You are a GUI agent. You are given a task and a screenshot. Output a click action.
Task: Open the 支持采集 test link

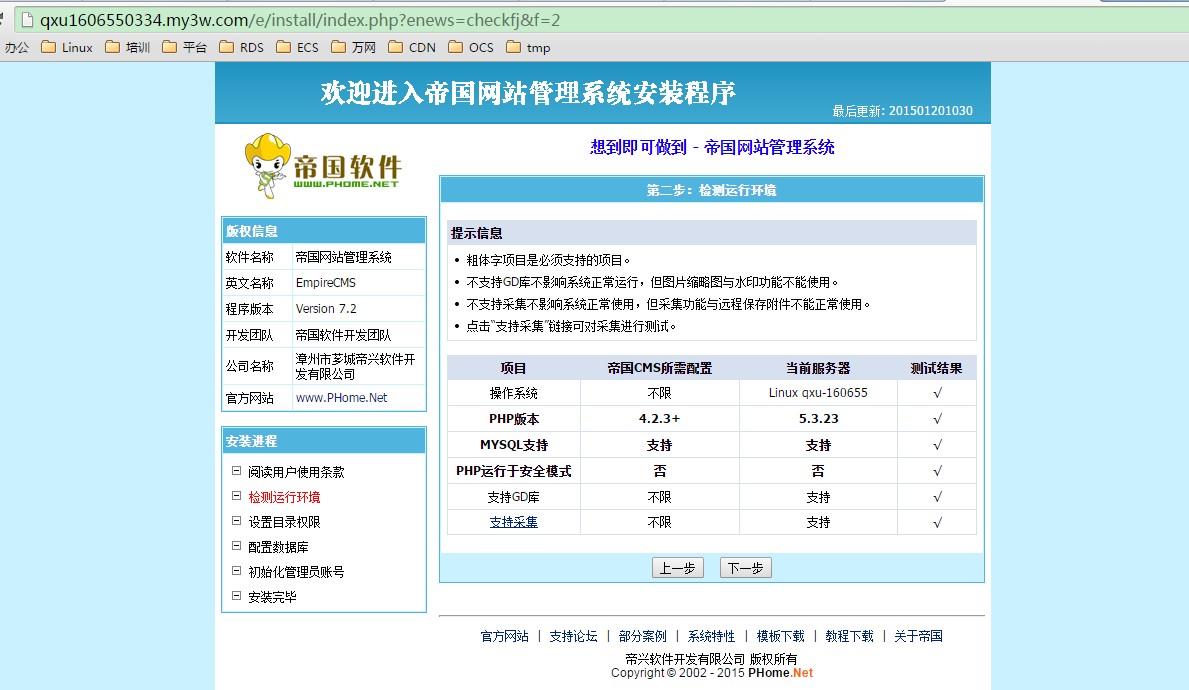click(x=513, y=522)
